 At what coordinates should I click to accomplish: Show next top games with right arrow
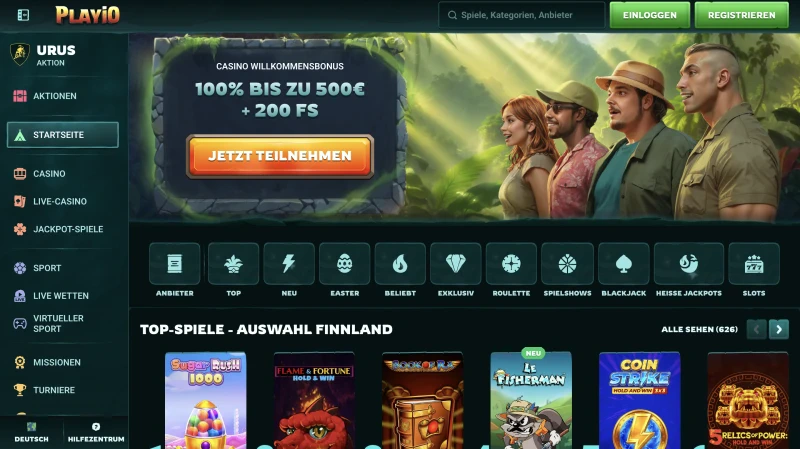[779, 330]
